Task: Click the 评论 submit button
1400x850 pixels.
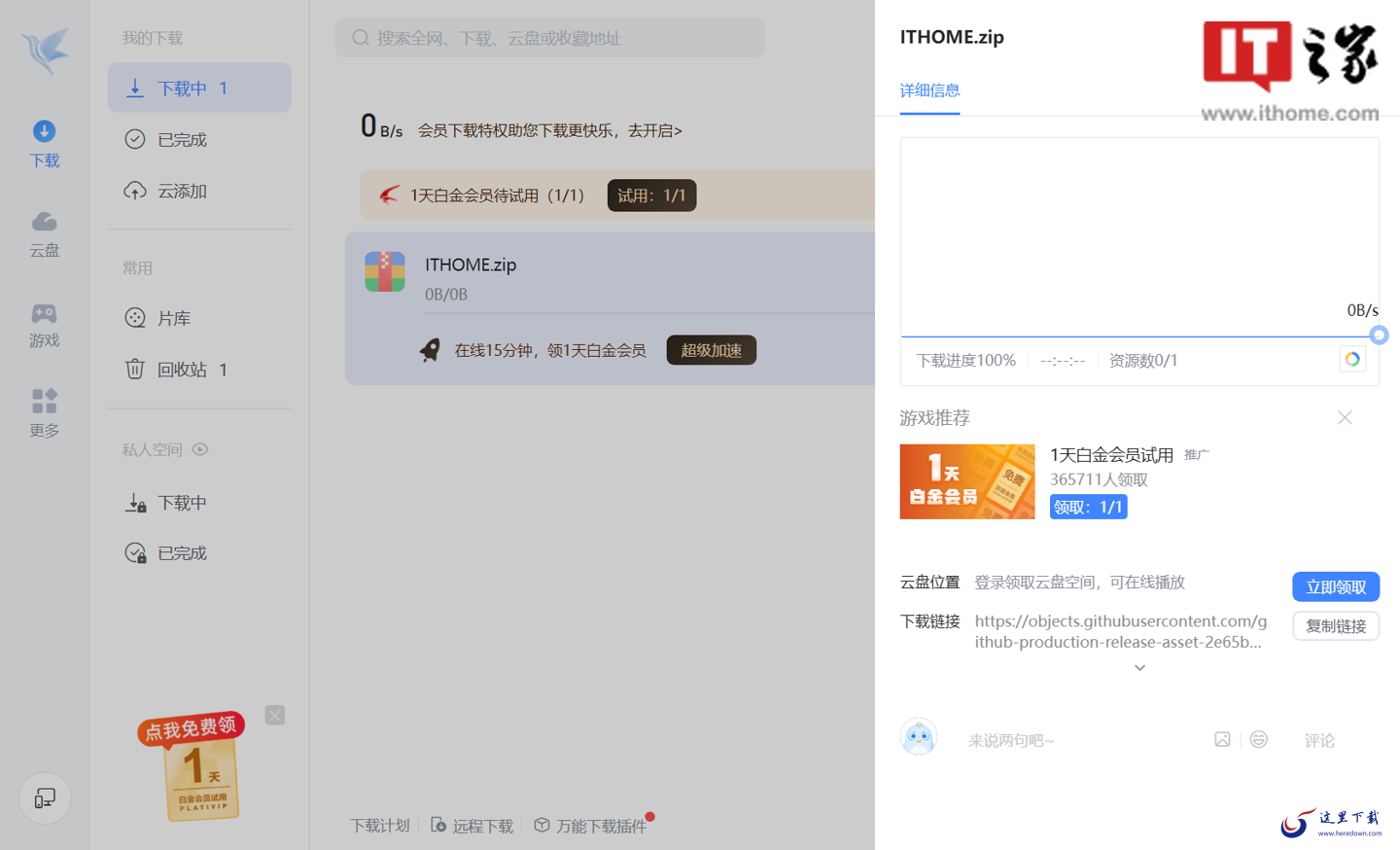Action: (1319, 740)
